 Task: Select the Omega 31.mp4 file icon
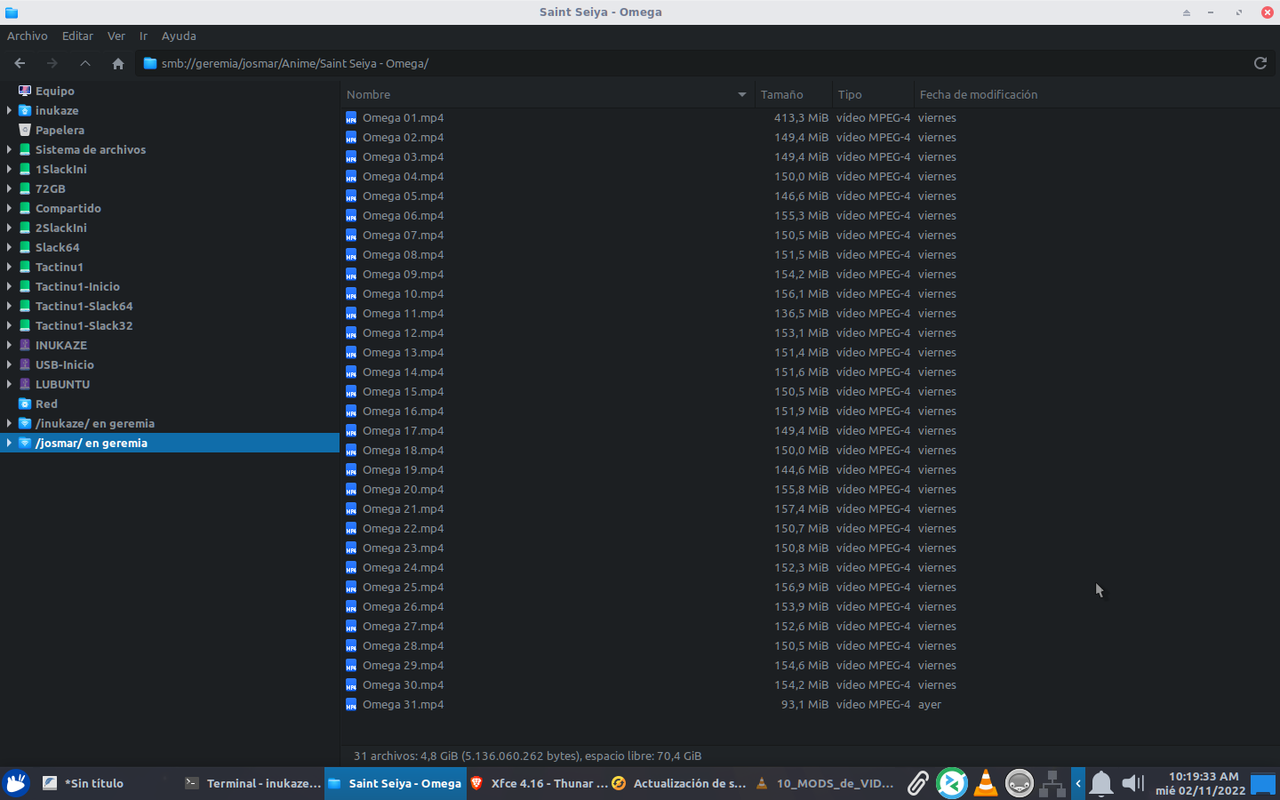[351, 705]
